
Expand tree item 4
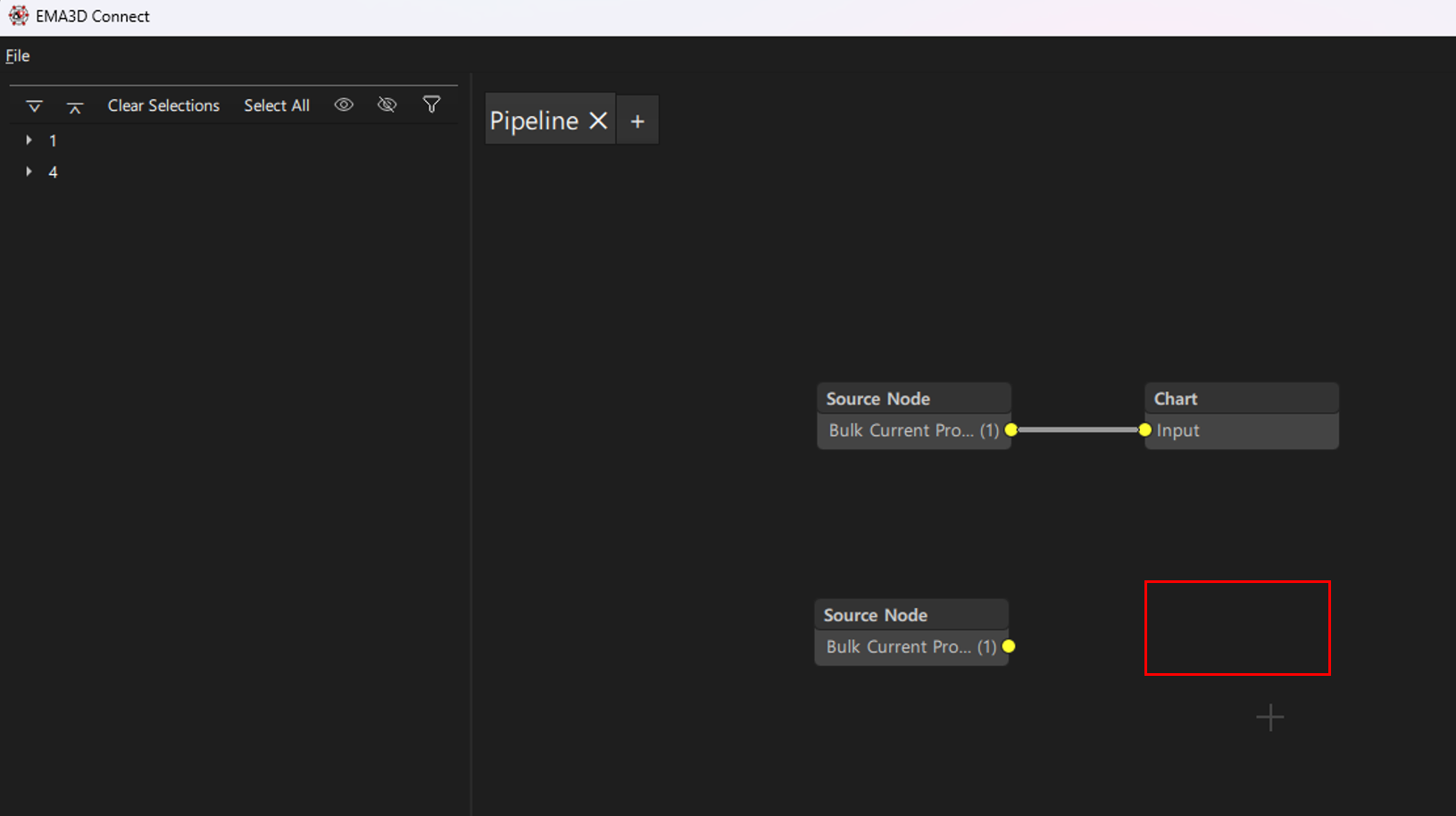[x=29, y=171]
